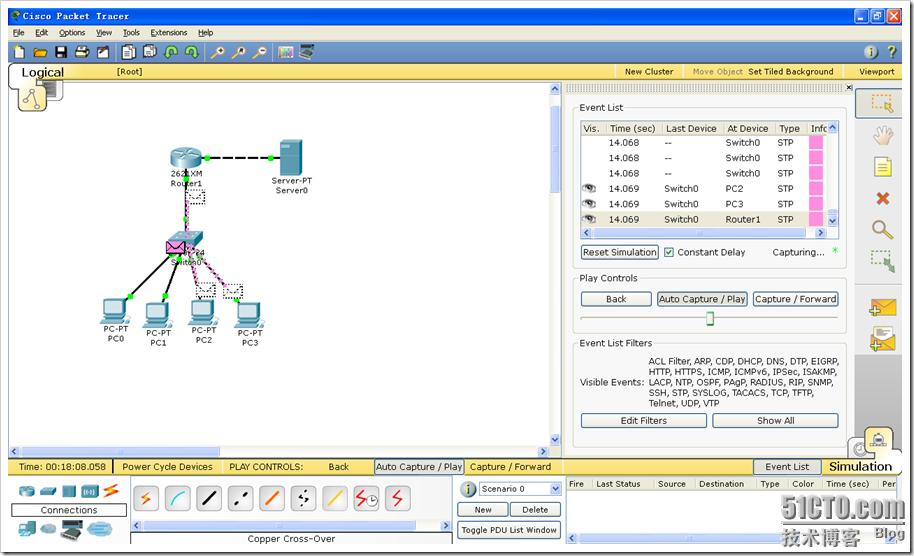Select the Move Layout hand tool
The width and height of the screenshot is (914, 556).
pos(883,136)
